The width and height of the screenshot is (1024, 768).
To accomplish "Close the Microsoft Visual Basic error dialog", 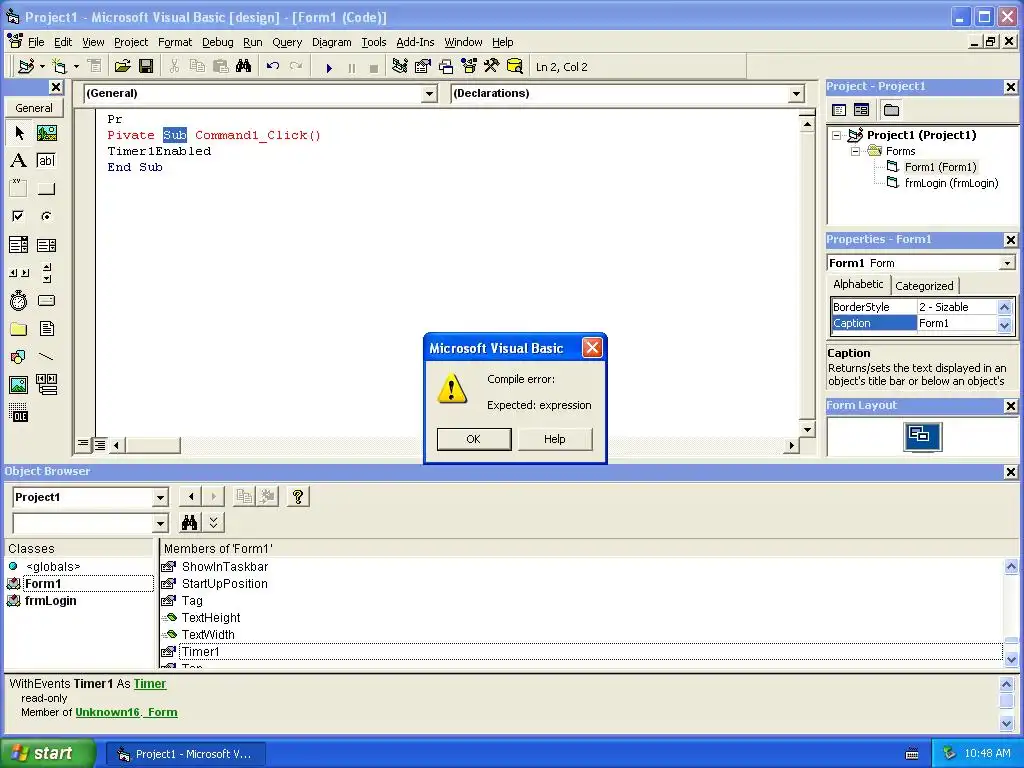I will click(592, 347).
